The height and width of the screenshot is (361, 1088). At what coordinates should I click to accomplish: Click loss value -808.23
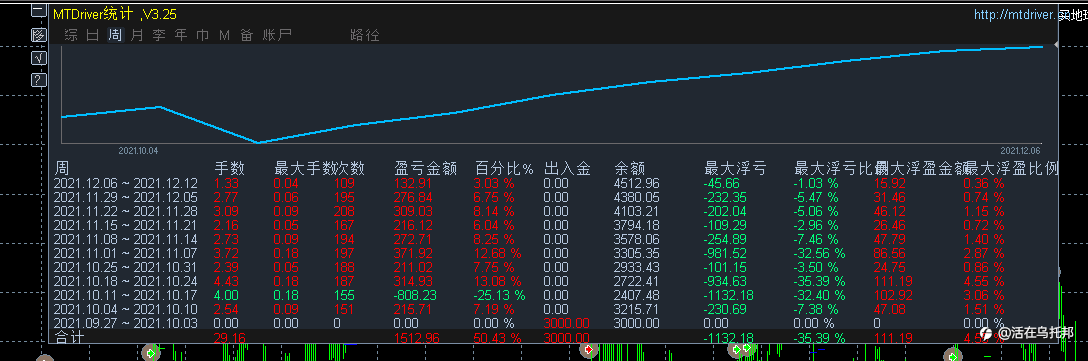pos(415,295)
